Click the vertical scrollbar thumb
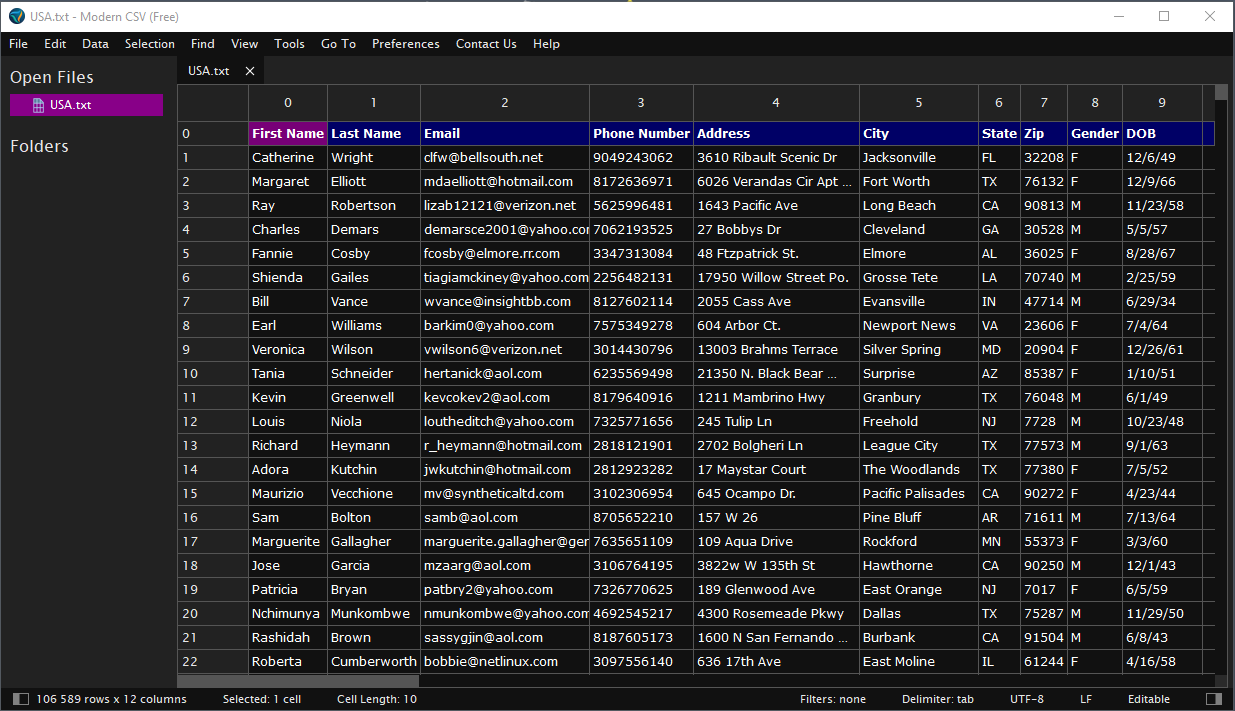The image size is (1235, 711). pyautogui.click(x=1221, y=93)
